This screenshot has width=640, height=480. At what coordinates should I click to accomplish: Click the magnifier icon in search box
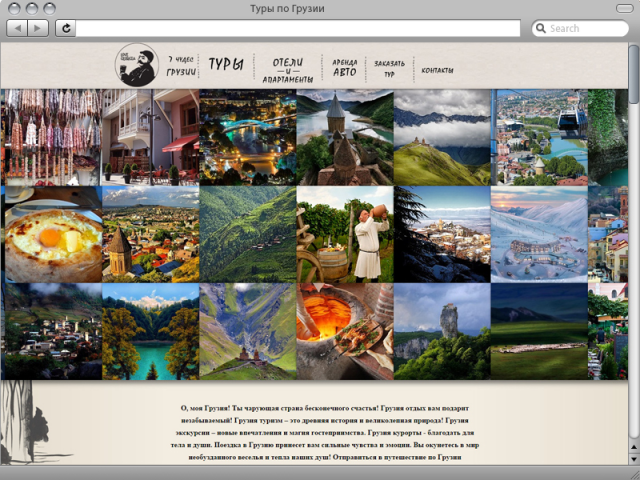tap(541, 28)
